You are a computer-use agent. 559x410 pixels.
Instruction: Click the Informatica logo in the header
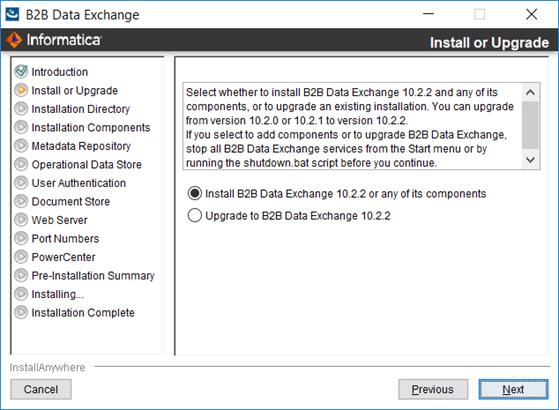click(x=54, y=40)
